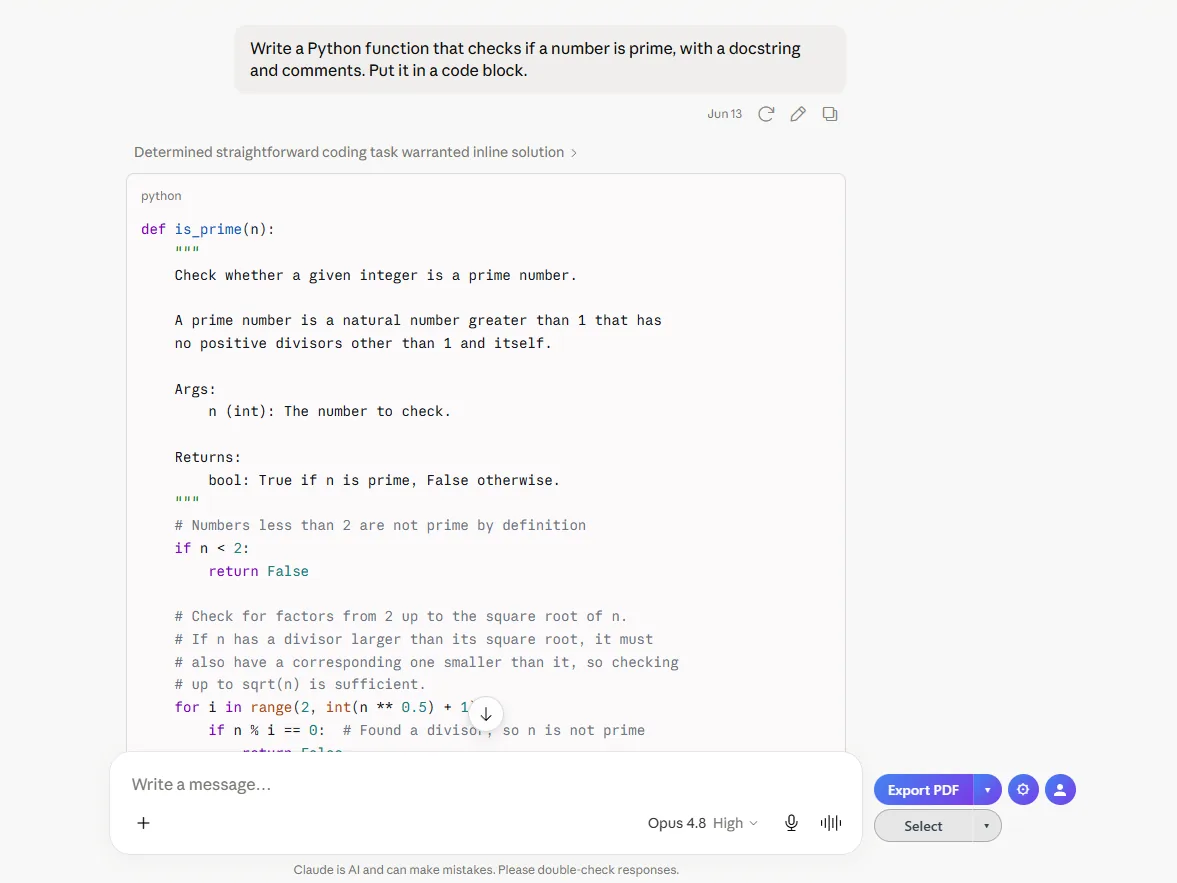Copy the user message with copy icon
This screenshot has width=1177, height=883.
click(829, 114)
